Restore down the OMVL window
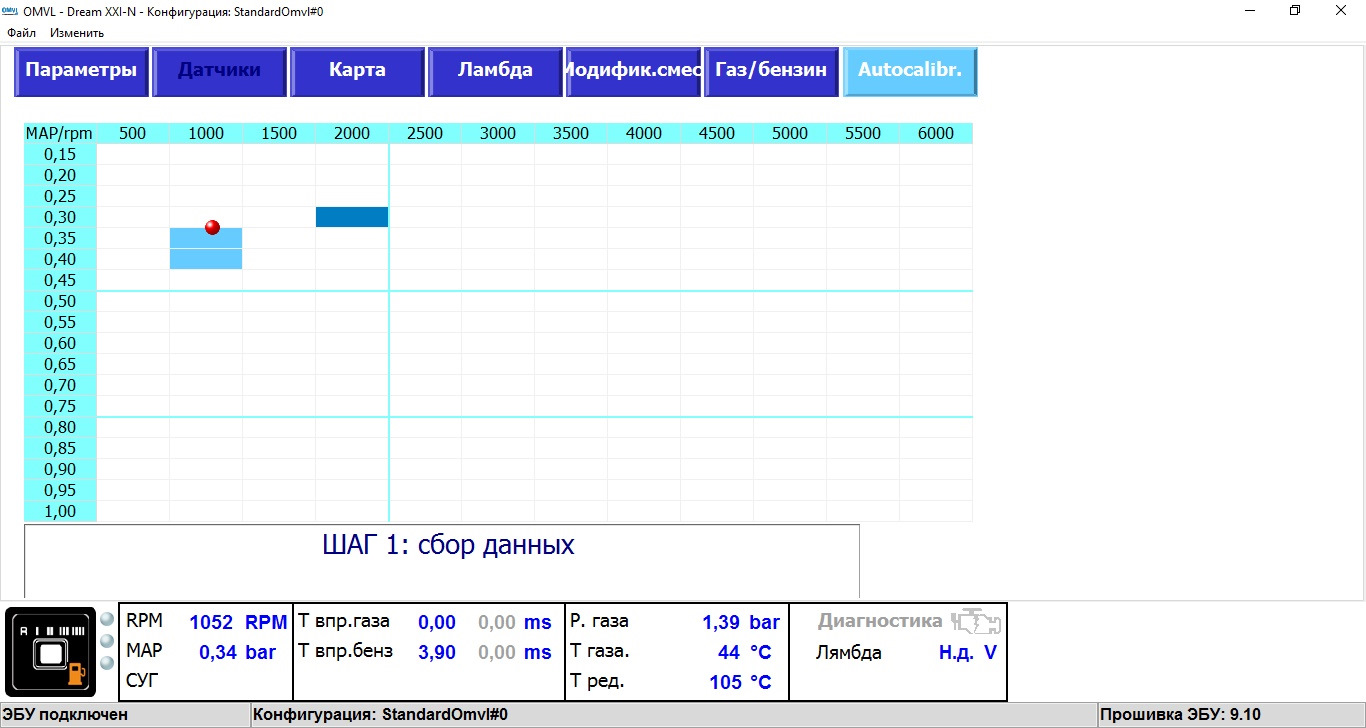 tap(1295, 10)
